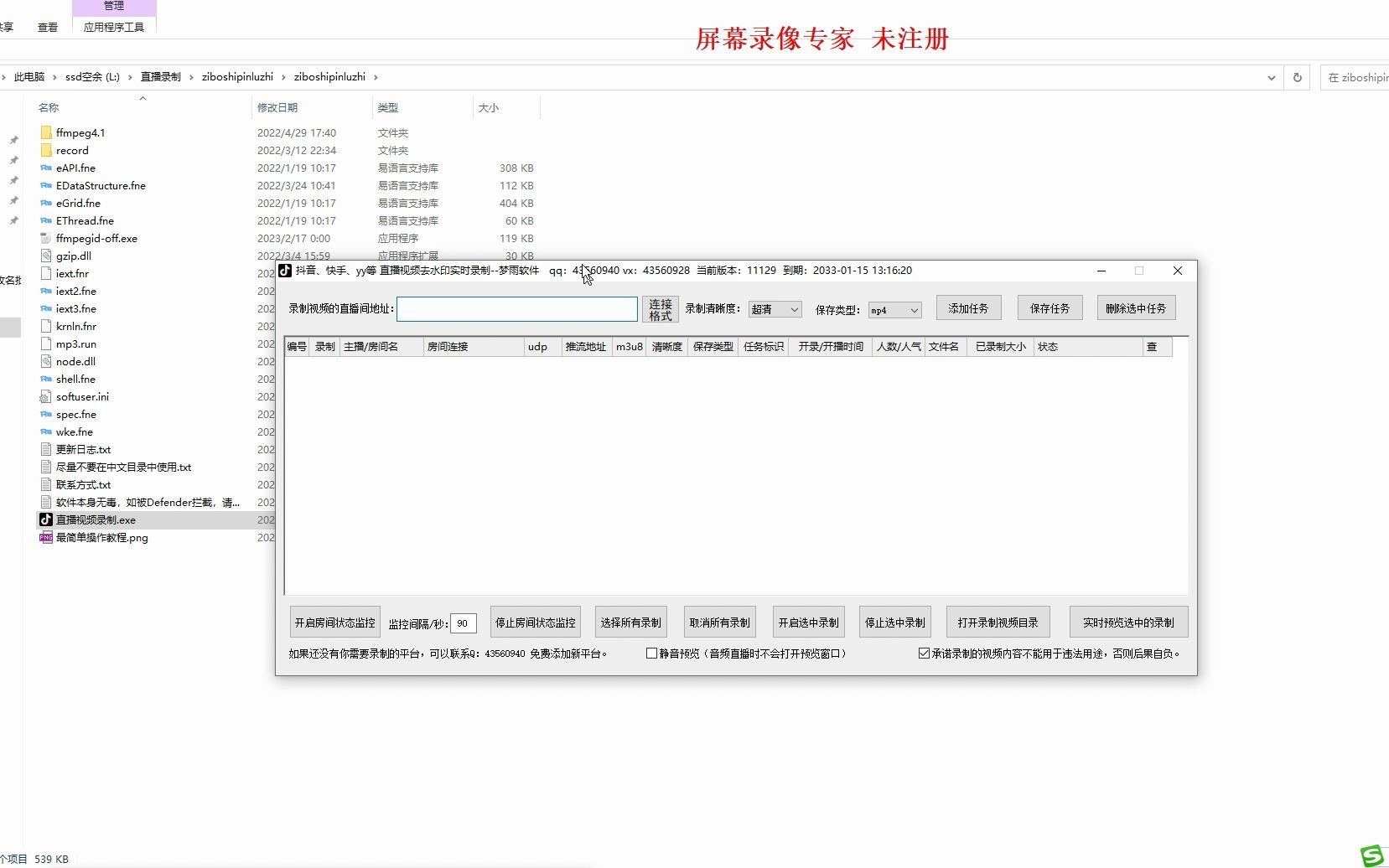Click the 连接格式 button
Screen dimensions: 1389x868
[661, 309]
